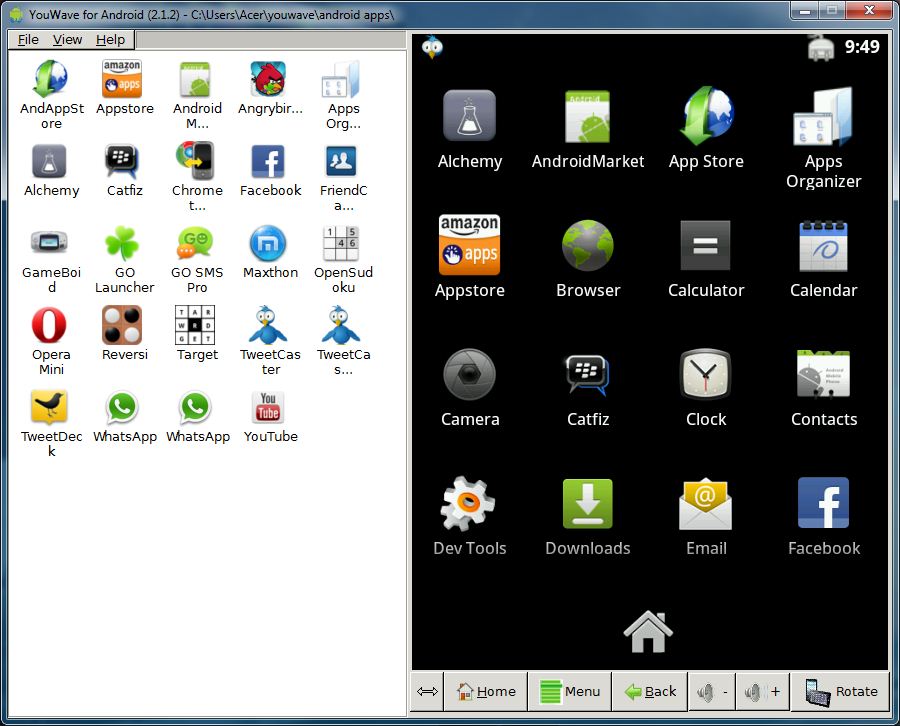Image resolution: width=900 pixels, height=726 pixels.
Task: Tap the house icon in app drawer
Action: (648, 631)
